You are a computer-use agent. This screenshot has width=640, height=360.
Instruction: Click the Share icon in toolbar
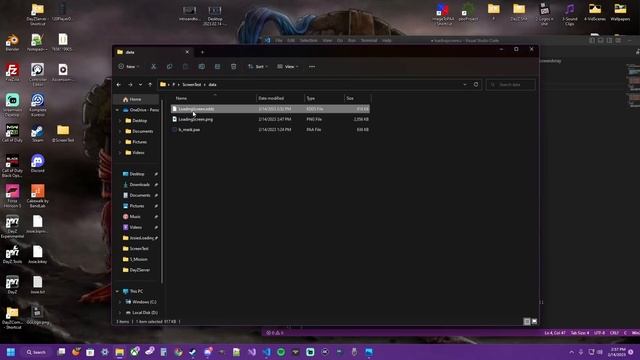(217, 67)
